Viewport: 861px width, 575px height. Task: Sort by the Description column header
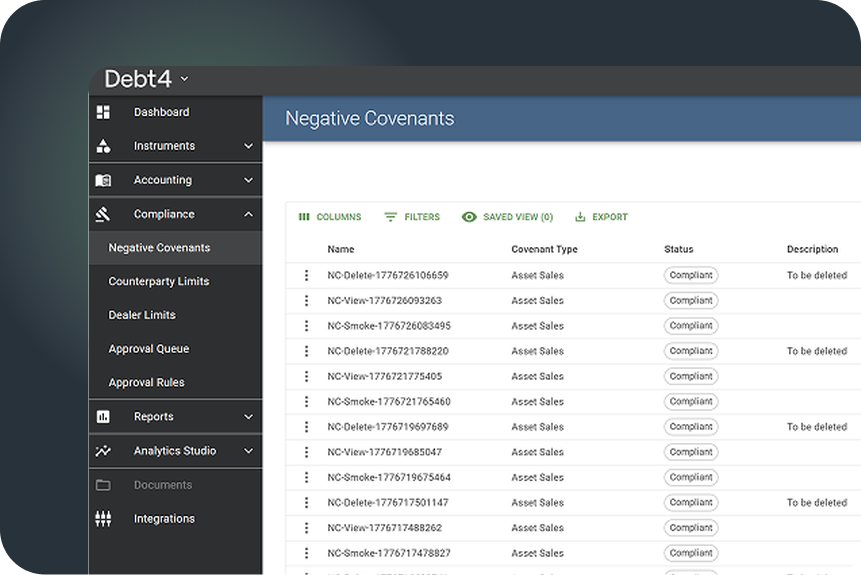tap(812, 249)
